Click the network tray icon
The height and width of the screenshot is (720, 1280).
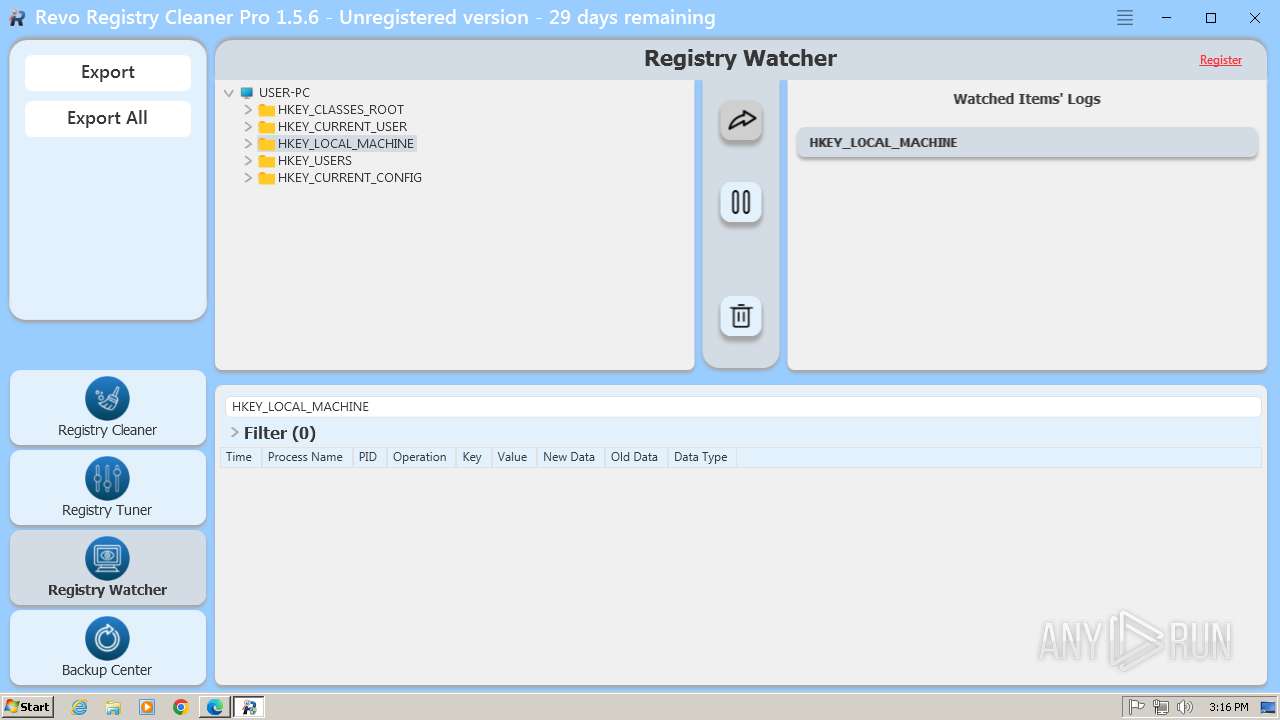tap(1161, 707)
